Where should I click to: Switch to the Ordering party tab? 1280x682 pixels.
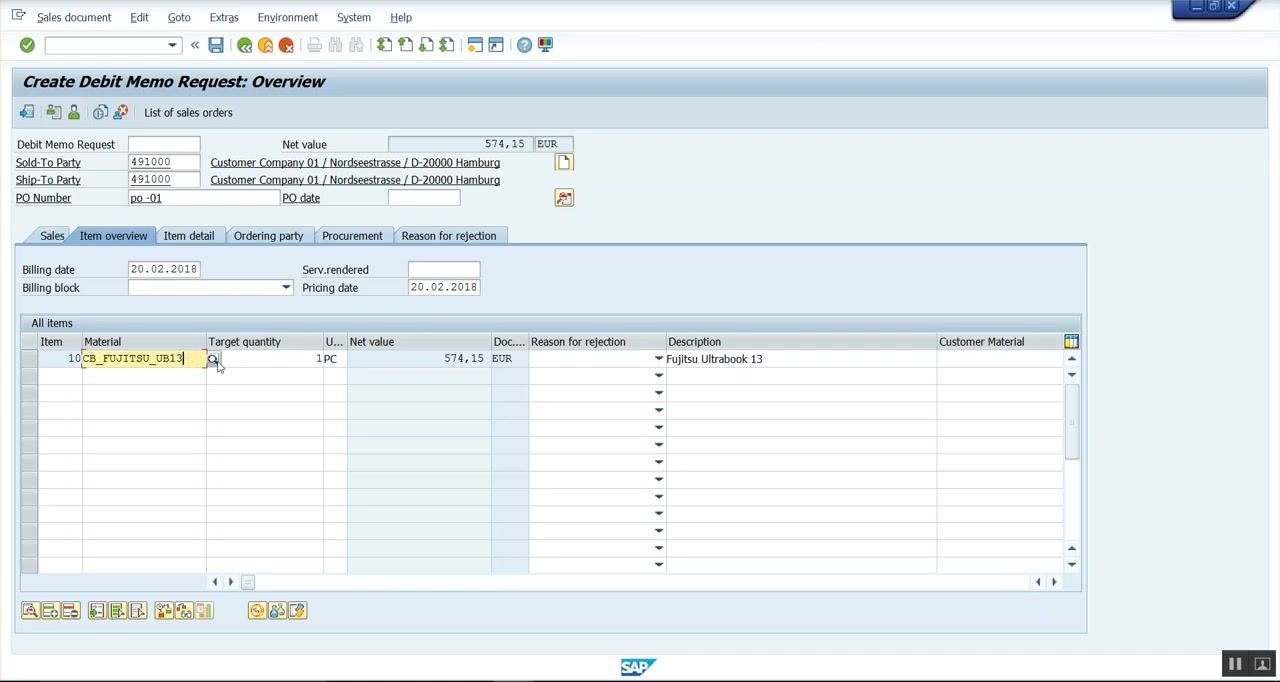268,236
